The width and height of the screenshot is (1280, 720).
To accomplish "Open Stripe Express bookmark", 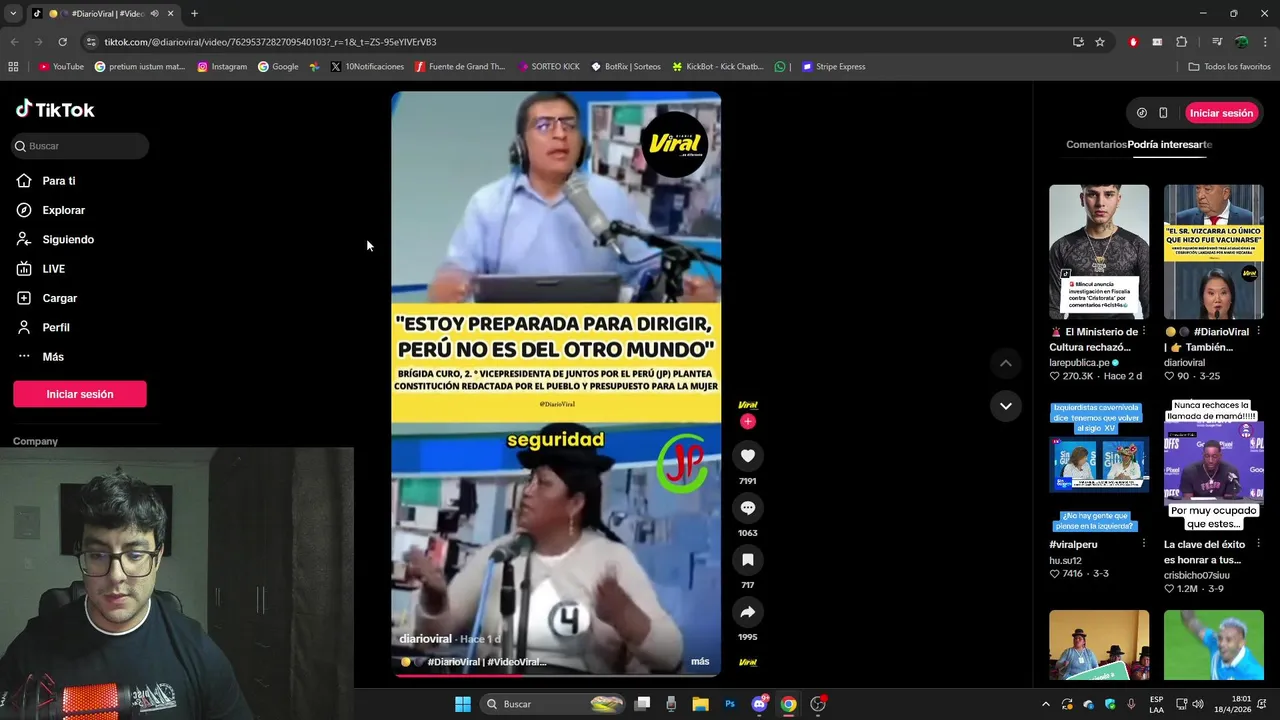I will click(x=834, y=67).
